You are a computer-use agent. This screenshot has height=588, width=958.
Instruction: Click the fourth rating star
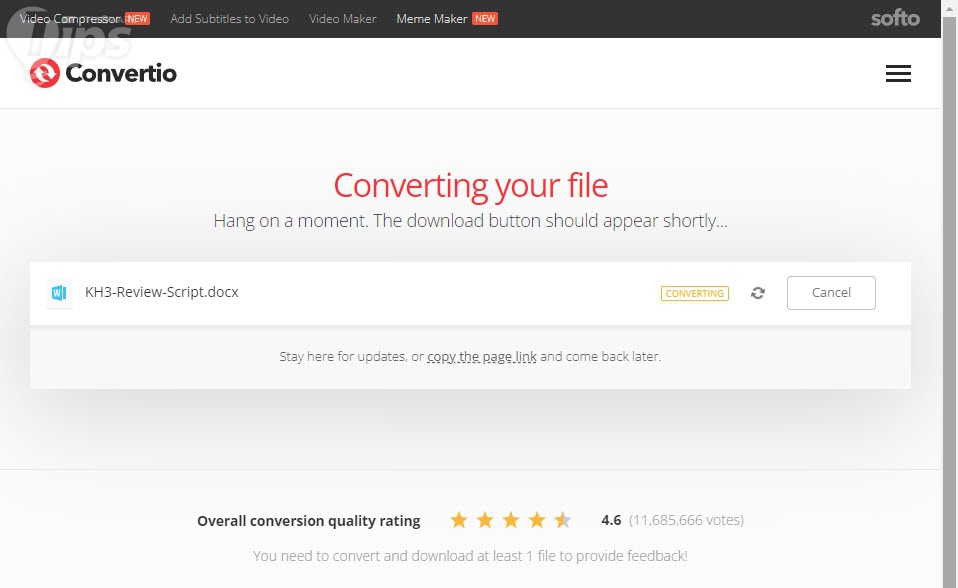[537, 520]
